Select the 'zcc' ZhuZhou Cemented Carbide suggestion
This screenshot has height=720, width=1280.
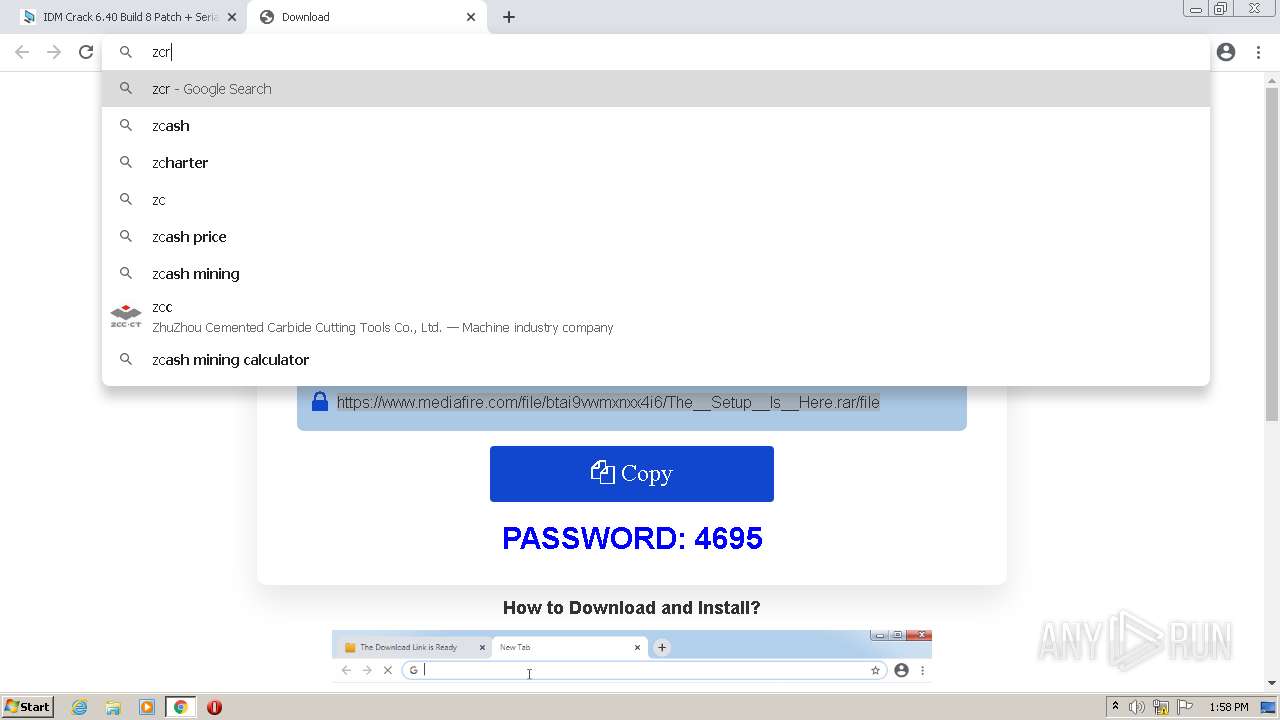(655, 317)
